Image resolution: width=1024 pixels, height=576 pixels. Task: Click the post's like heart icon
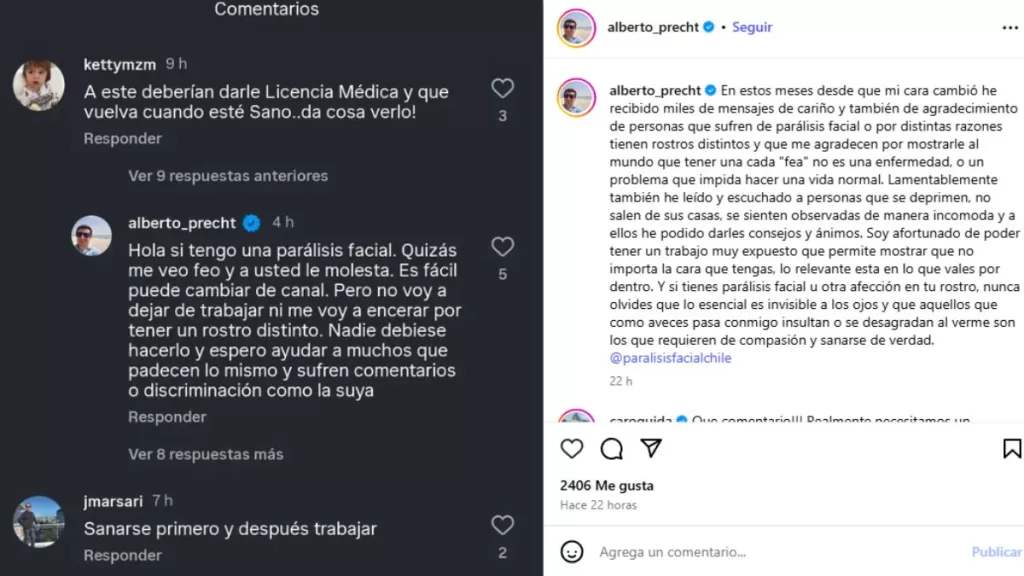572,448
